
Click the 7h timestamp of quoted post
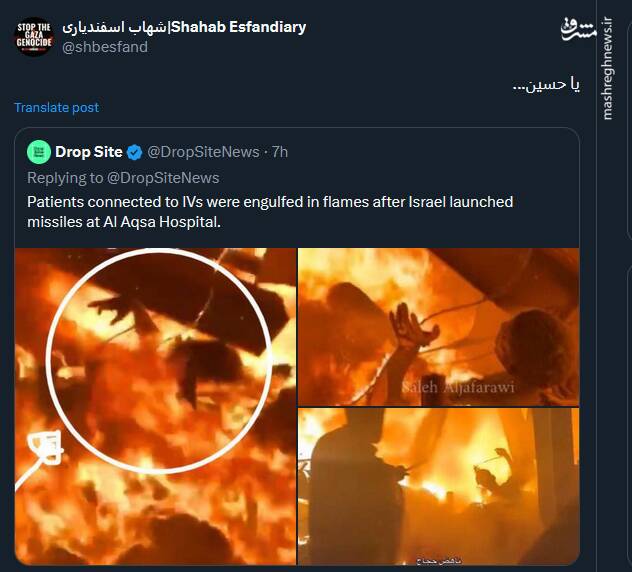point(280,152)
